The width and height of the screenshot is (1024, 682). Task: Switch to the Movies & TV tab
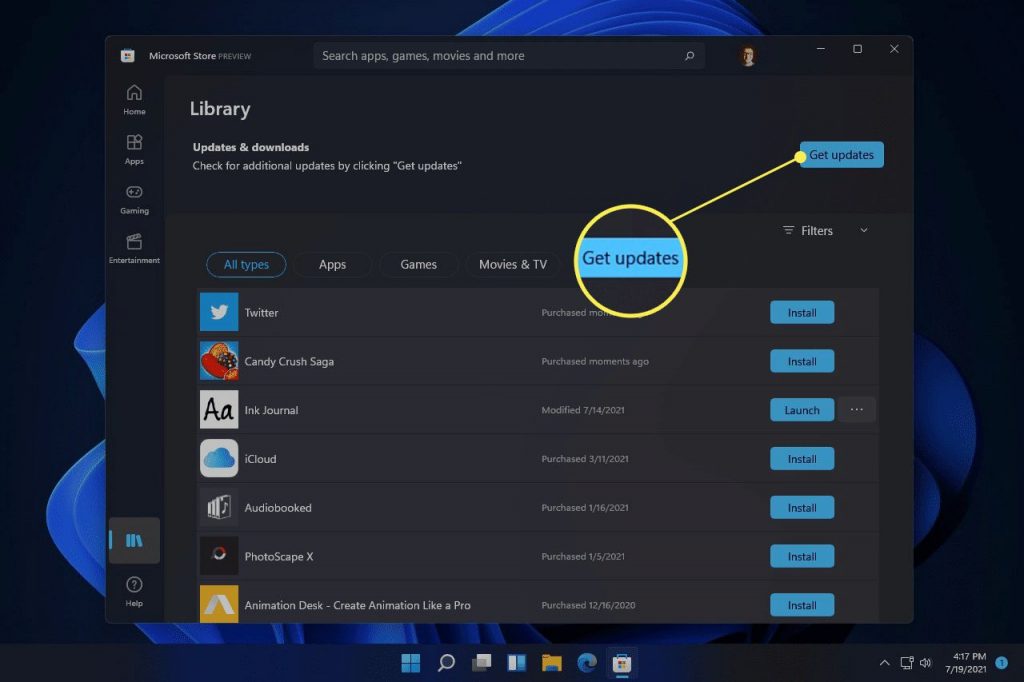513,264
